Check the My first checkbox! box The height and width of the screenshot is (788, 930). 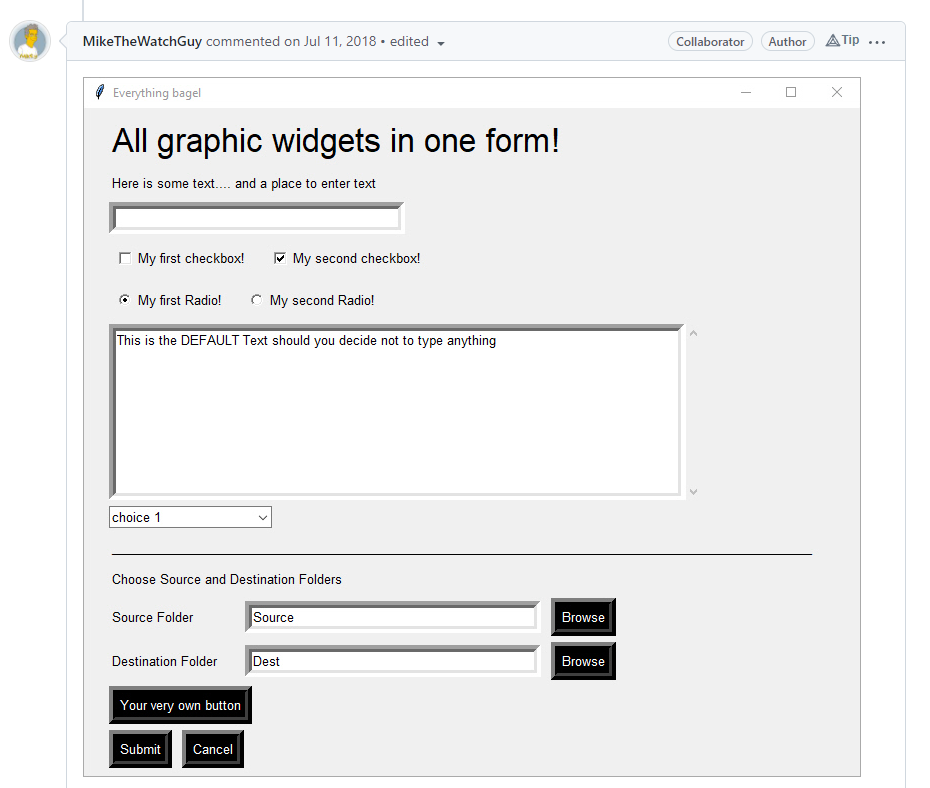[125, 259]
